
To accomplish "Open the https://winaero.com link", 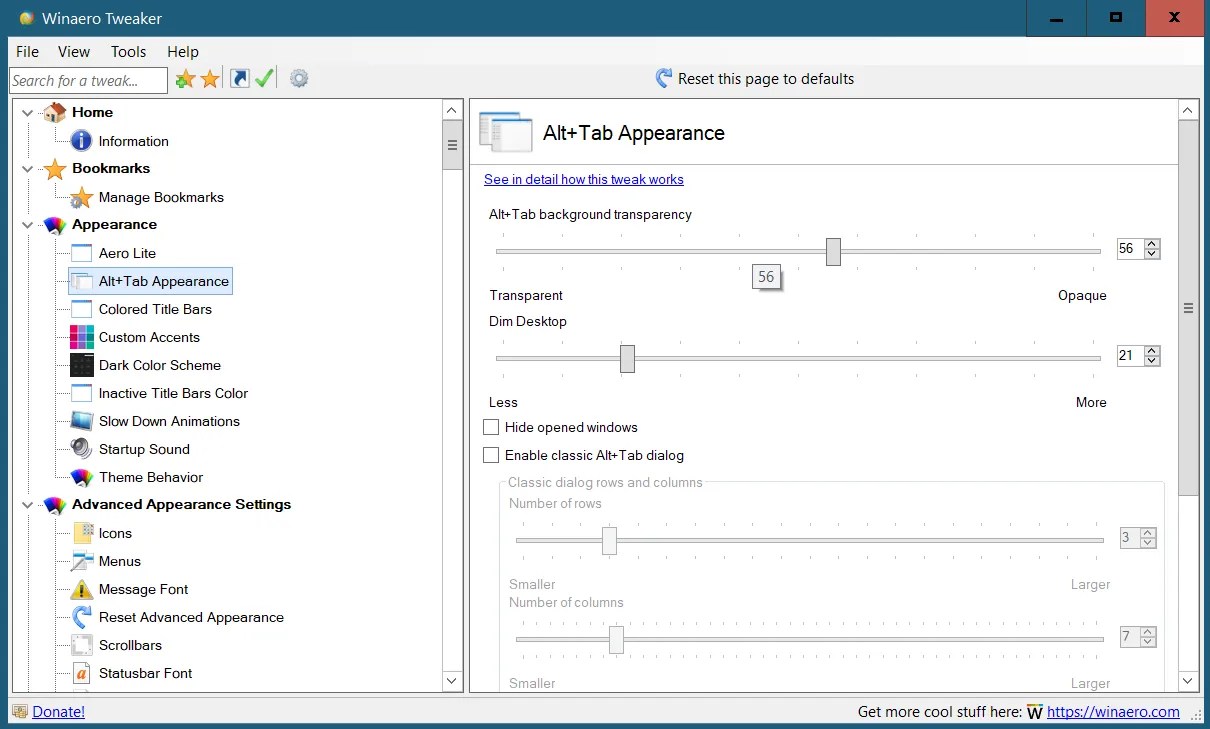I will tap(1113, 712).
